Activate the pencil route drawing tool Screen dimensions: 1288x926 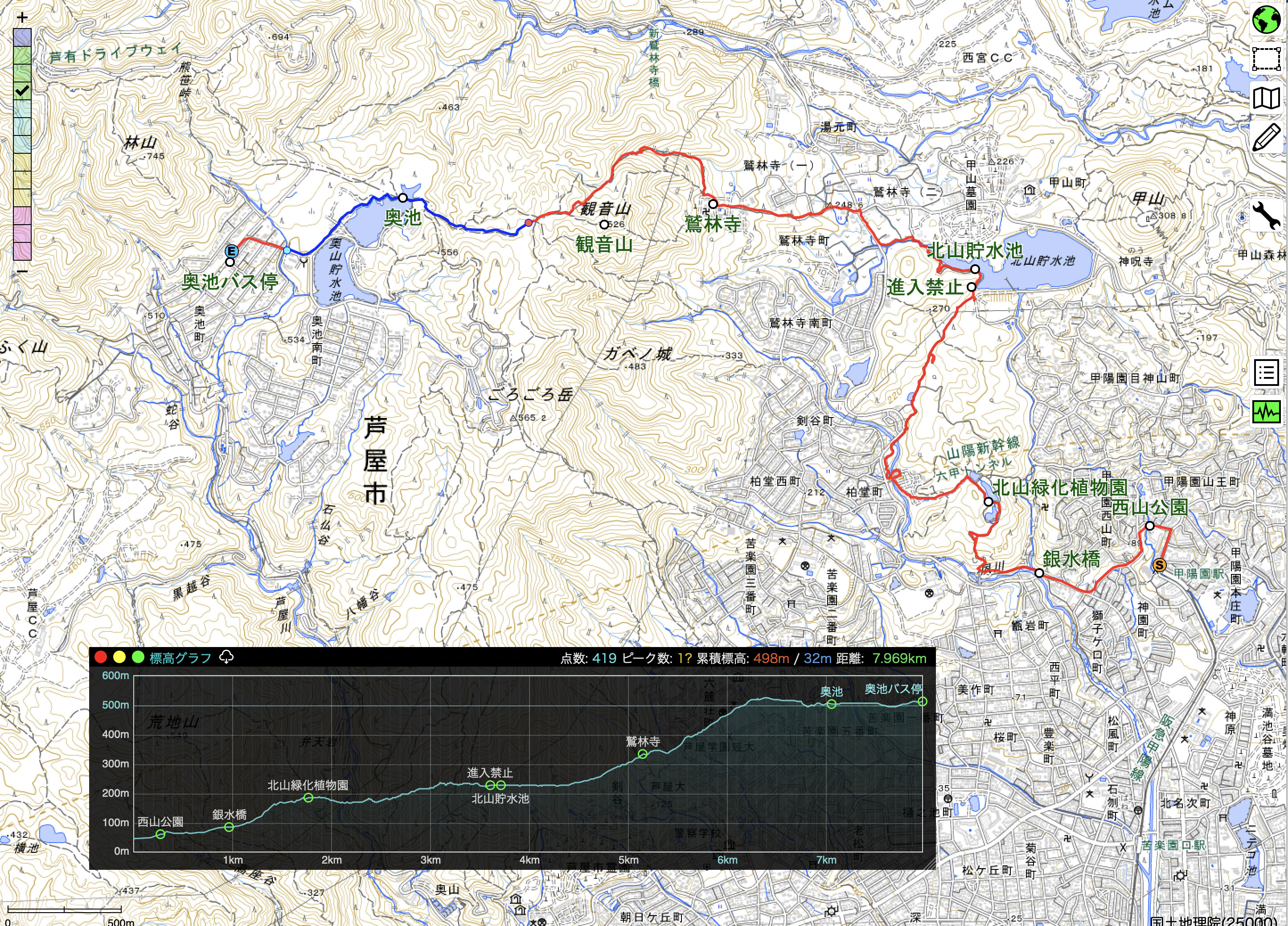pos(1266,137)
